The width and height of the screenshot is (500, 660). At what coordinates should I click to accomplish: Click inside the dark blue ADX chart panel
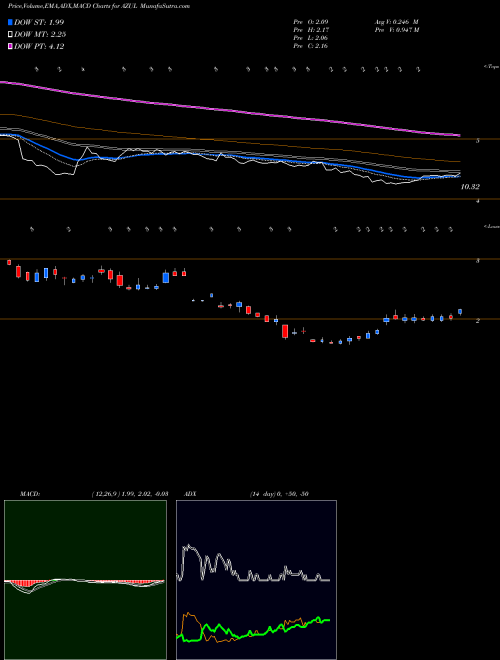click(256, 580)
